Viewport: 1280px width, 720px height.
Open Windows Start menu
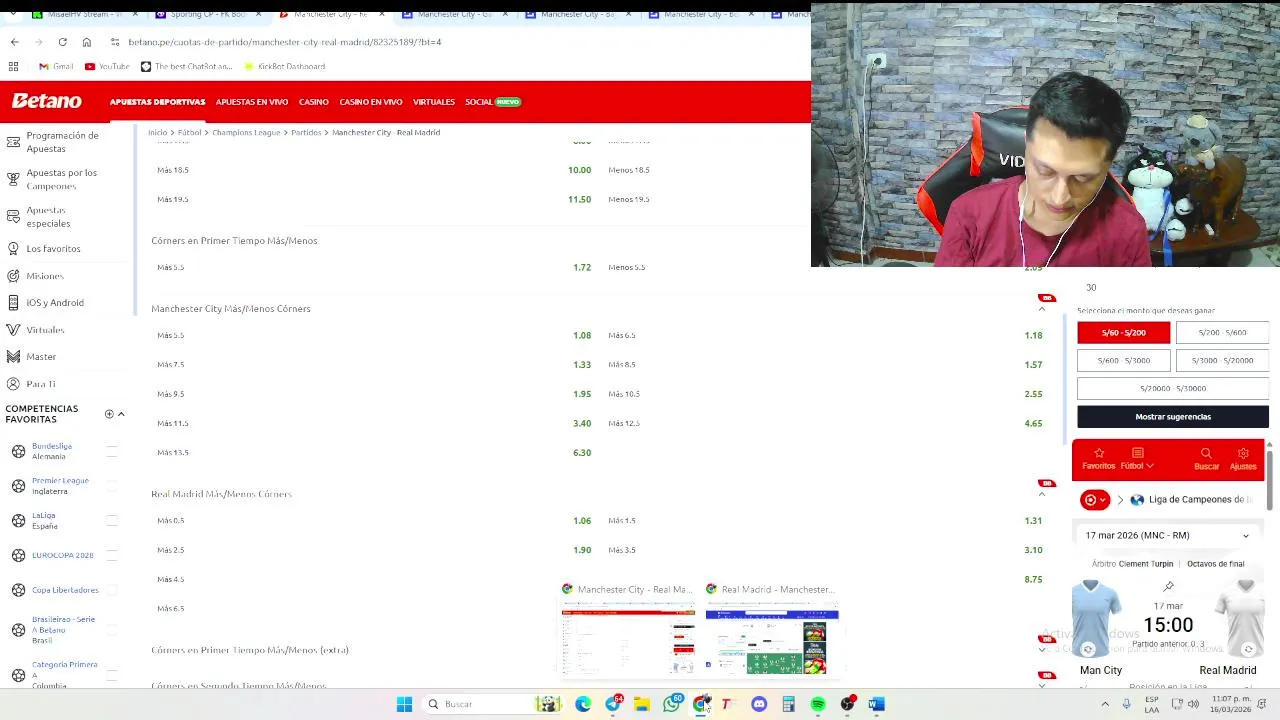point(404,704)
